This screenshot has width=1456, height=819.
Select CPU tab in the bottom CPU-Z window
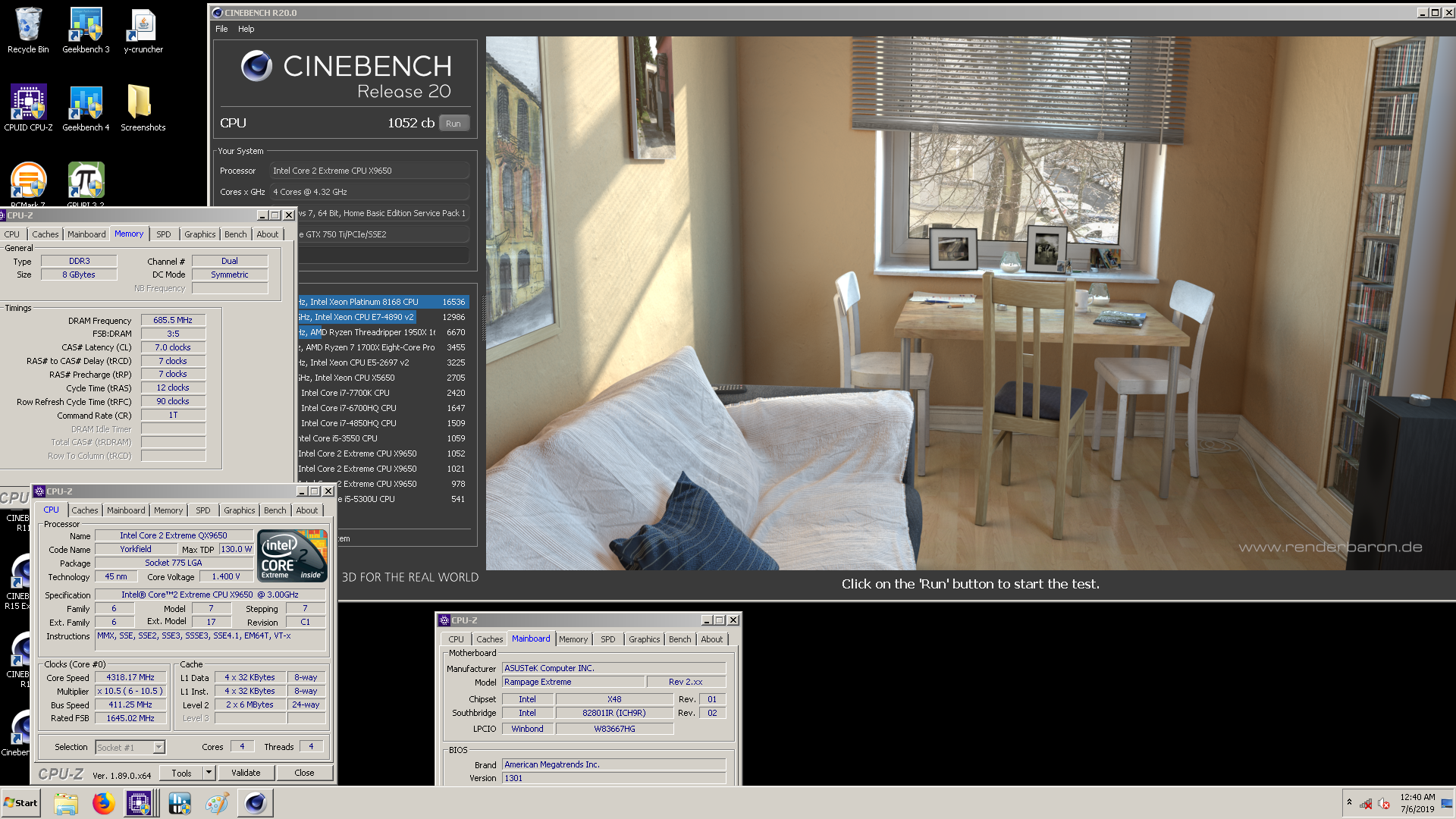click(x=456, y=639)
